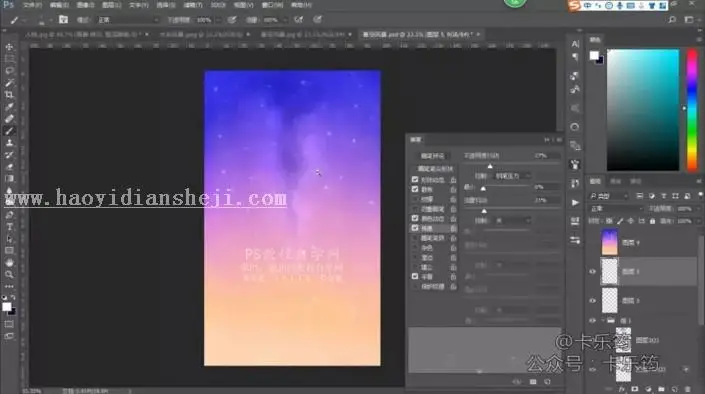Image resolution: width=705 pixels, height=394 pixels.
Task: Open the layer blend mode dropdown
Action: pyautogui.click(x=616, y=209)
